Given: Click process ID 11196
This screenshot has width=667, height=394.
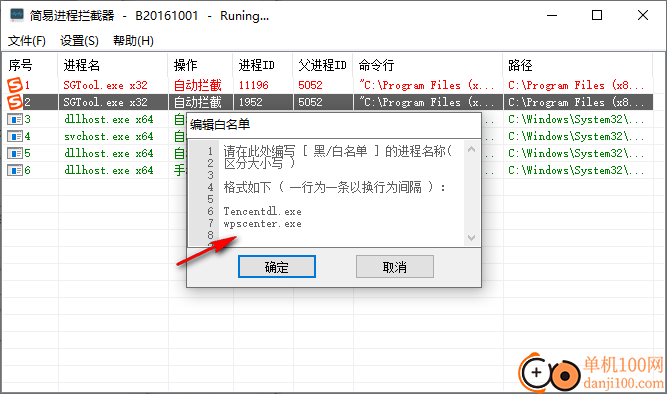Looking at the screenshot, I should click(x=254, y=85).
